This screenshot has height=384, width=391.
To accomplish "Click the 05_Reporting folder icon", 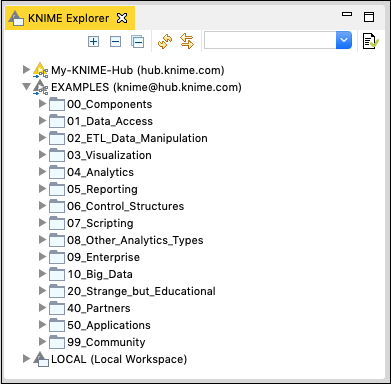I will pos(57,189).
